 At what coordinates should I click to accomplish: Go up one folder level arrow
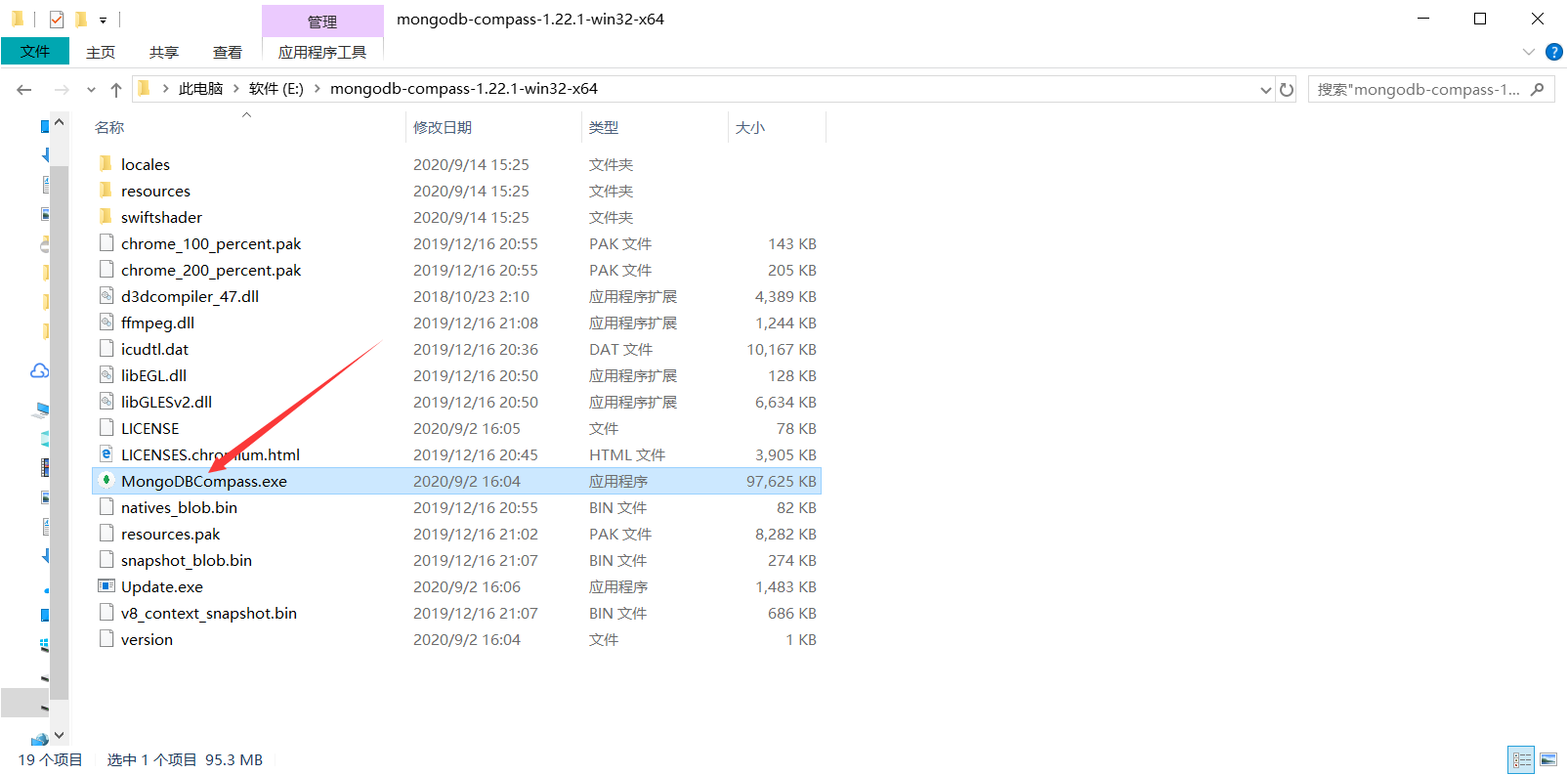click(x=116, y=89)
